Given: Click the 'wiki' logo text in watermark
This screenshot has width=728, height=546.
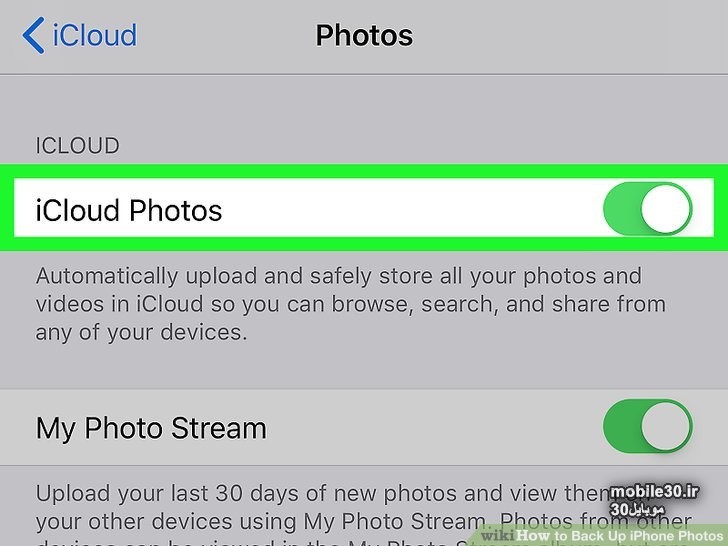Looking at the screenshot, I should point(498,535).
